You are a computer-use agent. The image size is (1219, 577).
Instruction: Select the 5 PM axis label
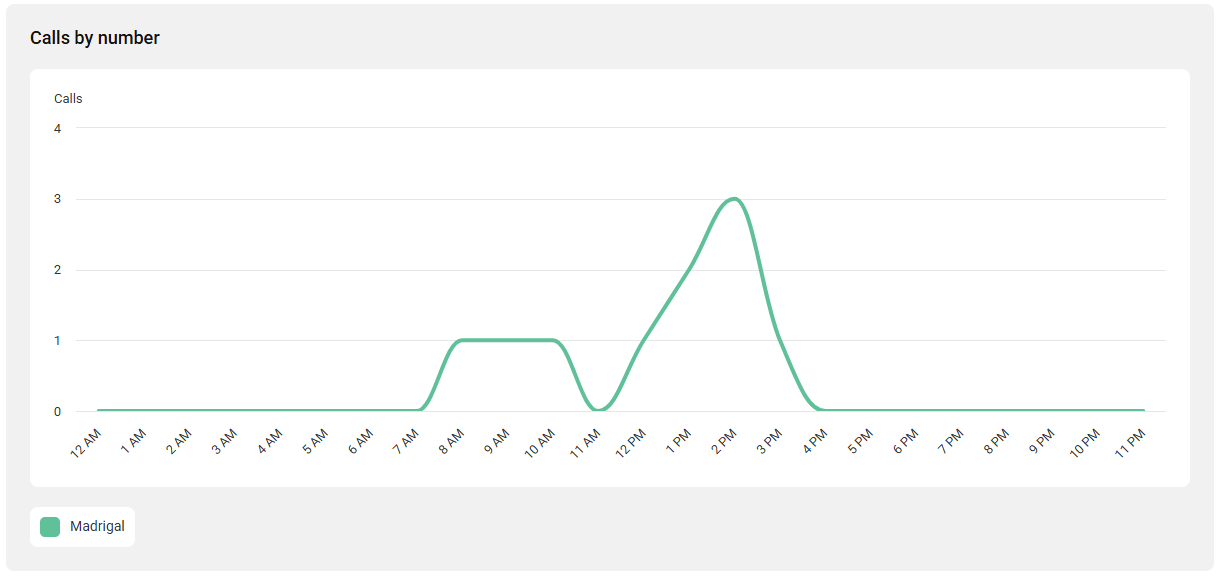(x=859, y=441)
